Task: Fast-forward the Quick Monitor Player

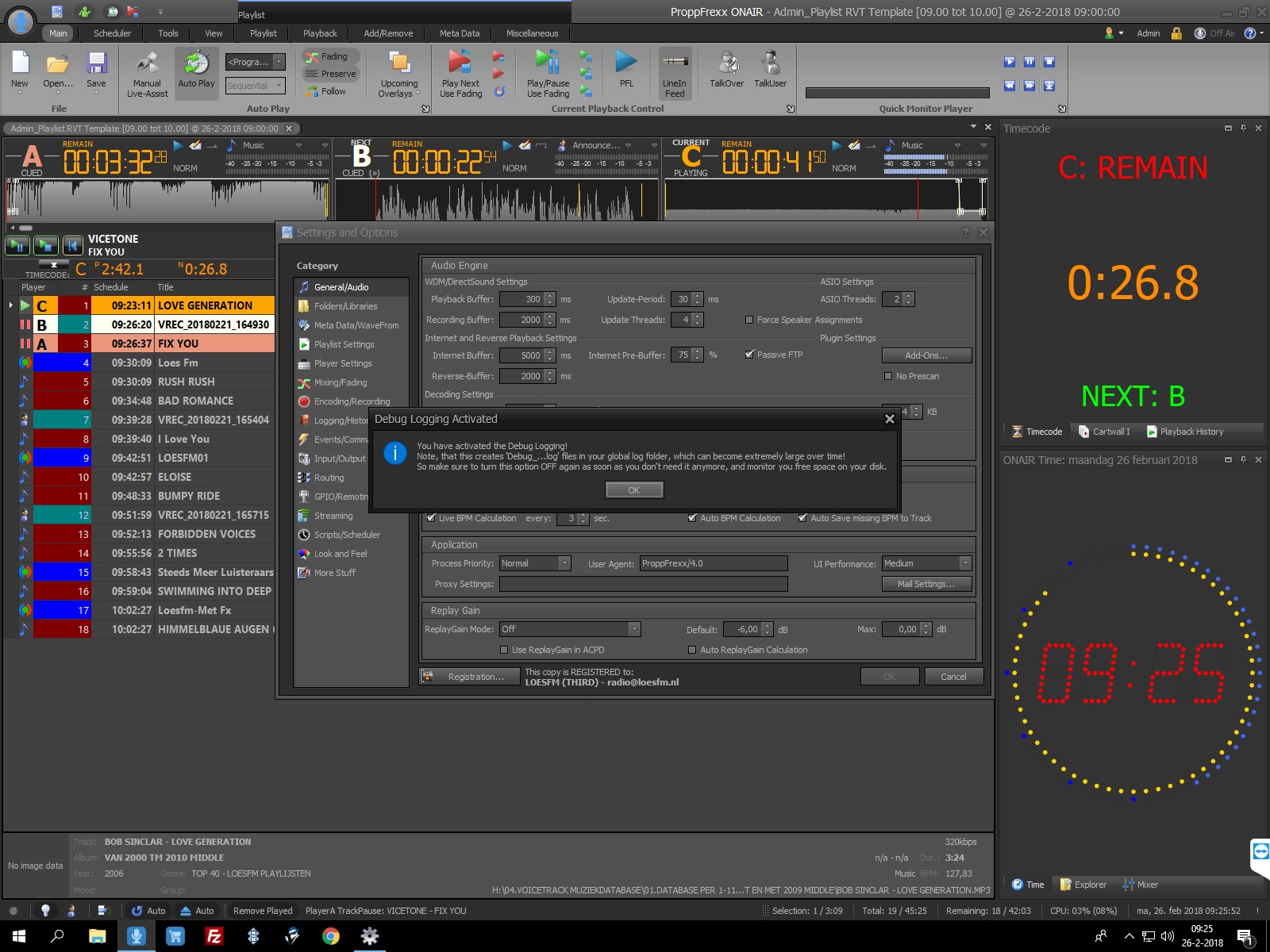Action: coord(1029,86)
